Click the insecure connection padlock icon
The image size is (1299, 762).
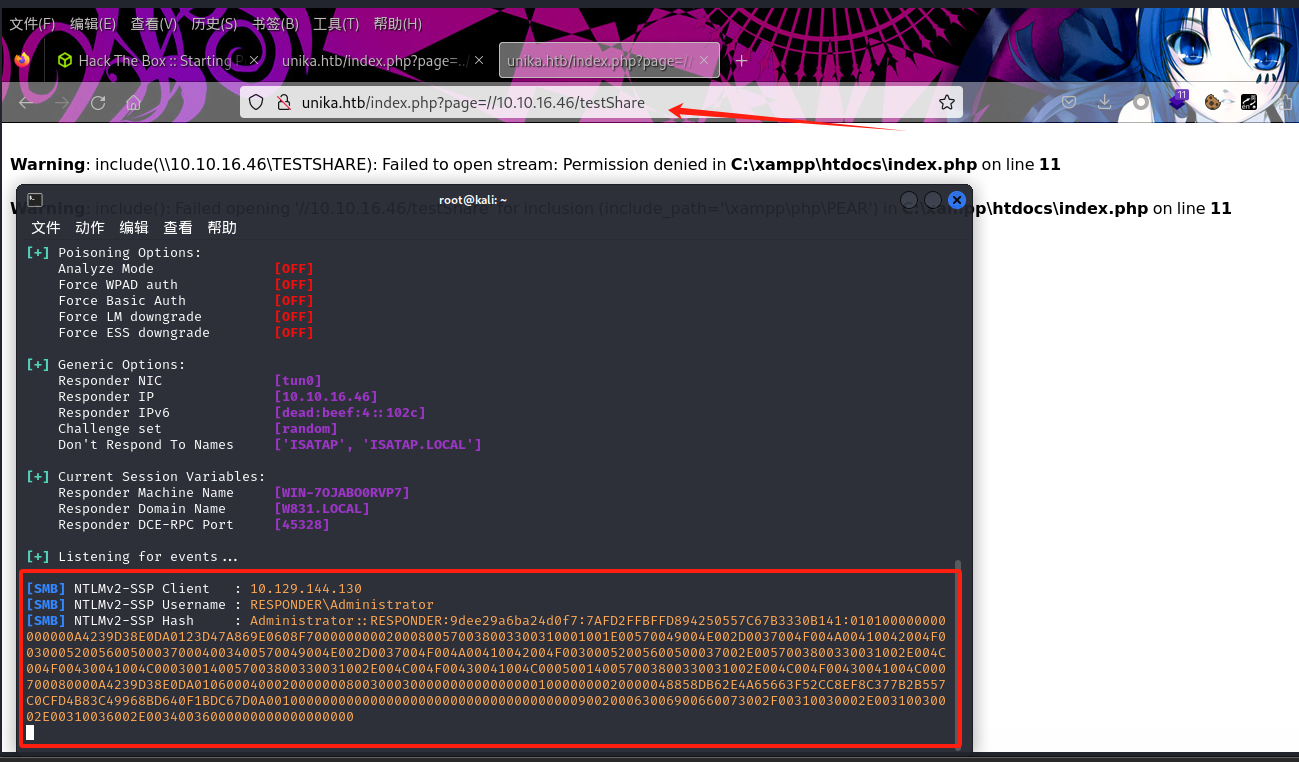[x=283, y=102]
